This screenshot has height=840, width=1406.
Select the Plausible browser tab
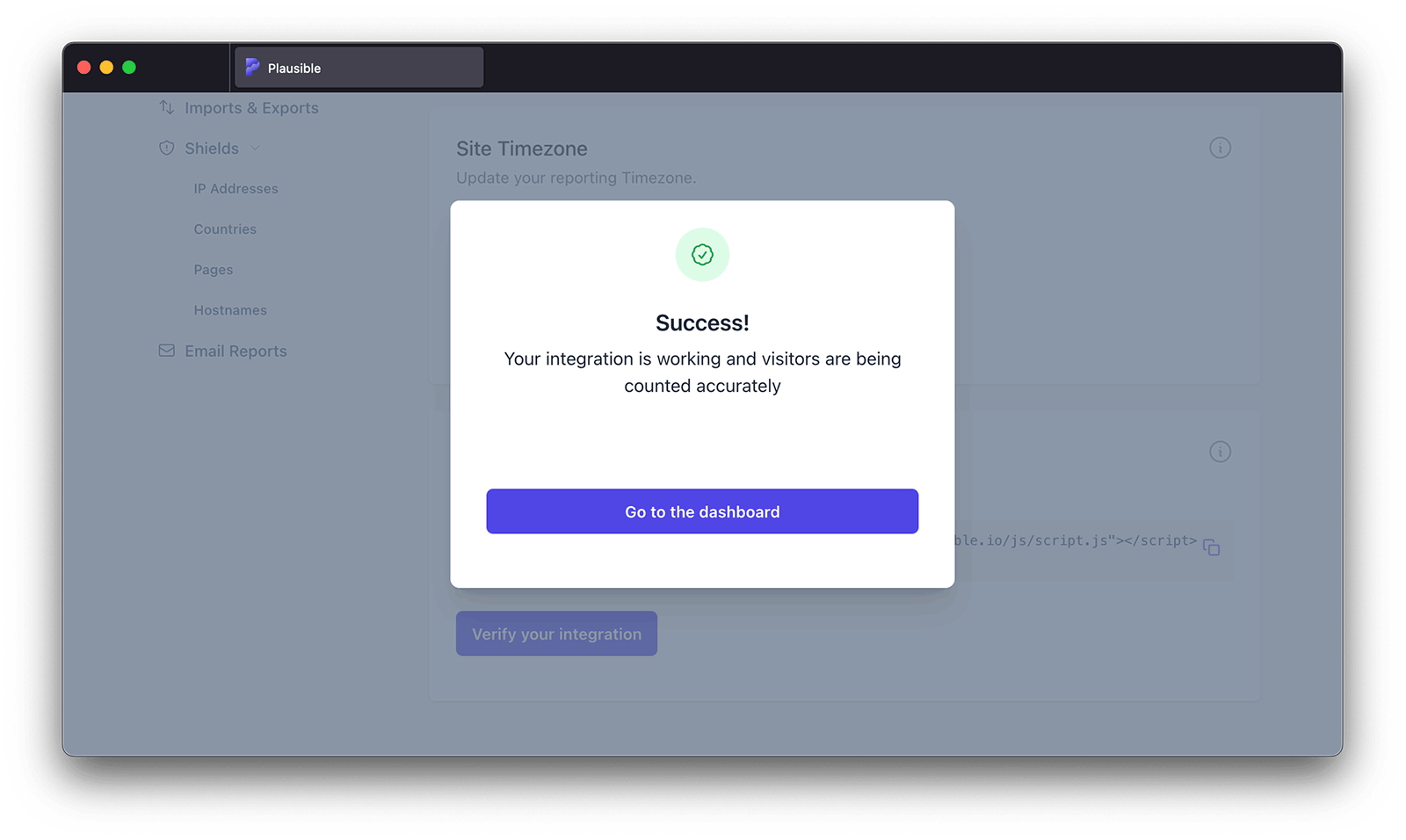point(359,68)
